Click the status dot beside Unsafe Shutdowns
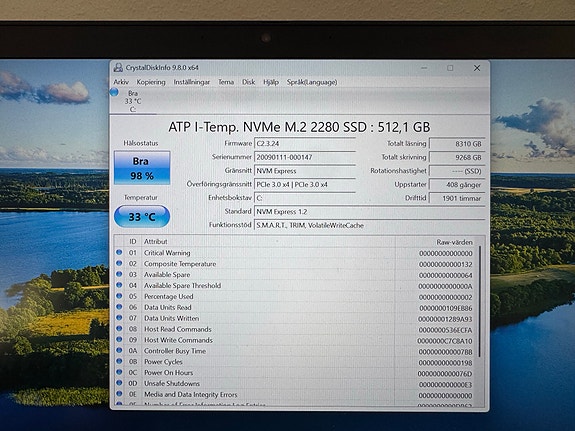 [119, 383]
